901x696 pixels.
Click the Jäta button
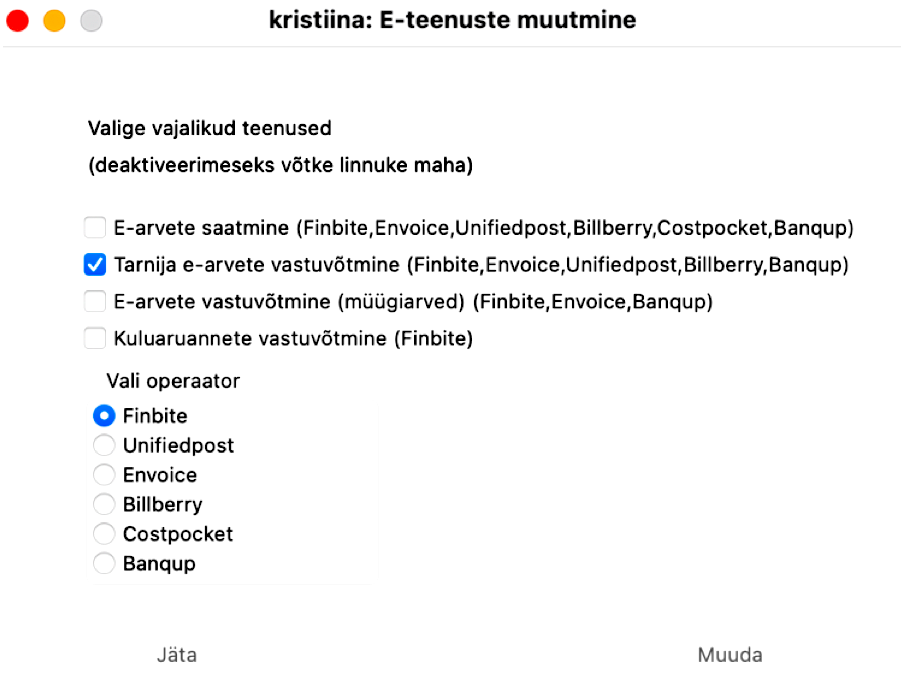177,655
